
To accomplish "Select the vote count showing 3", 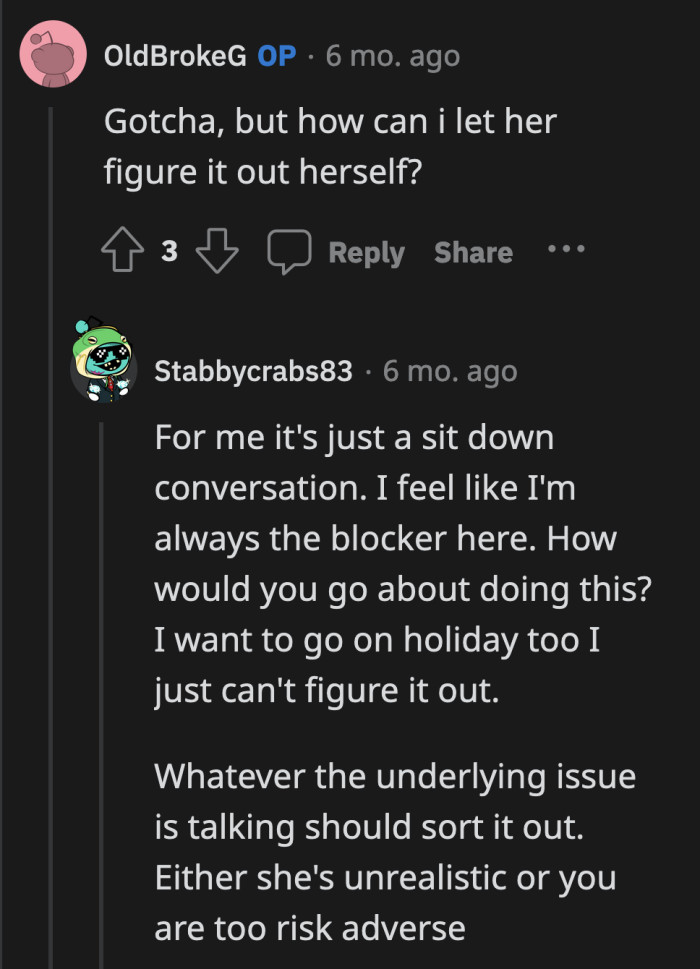I will coord(168,251).
